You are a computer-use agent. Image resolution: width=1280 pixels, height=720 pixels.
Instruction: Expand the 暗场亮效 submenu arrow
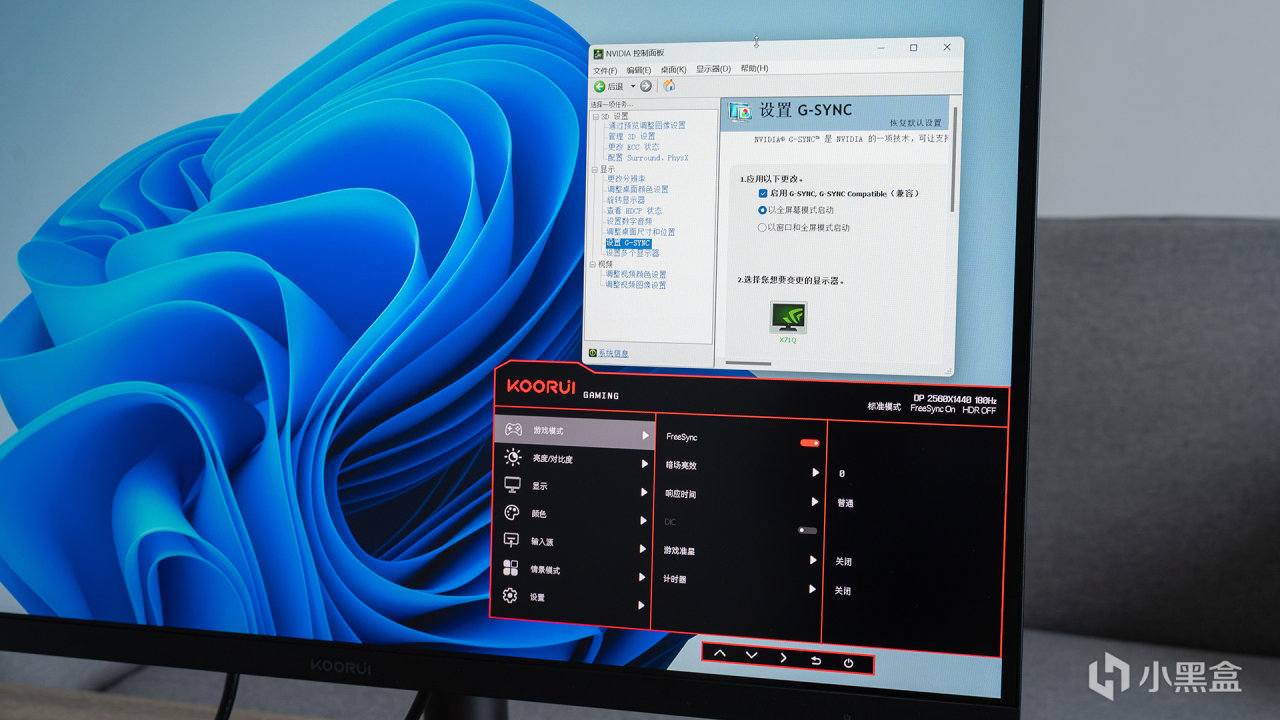point(815,472)
